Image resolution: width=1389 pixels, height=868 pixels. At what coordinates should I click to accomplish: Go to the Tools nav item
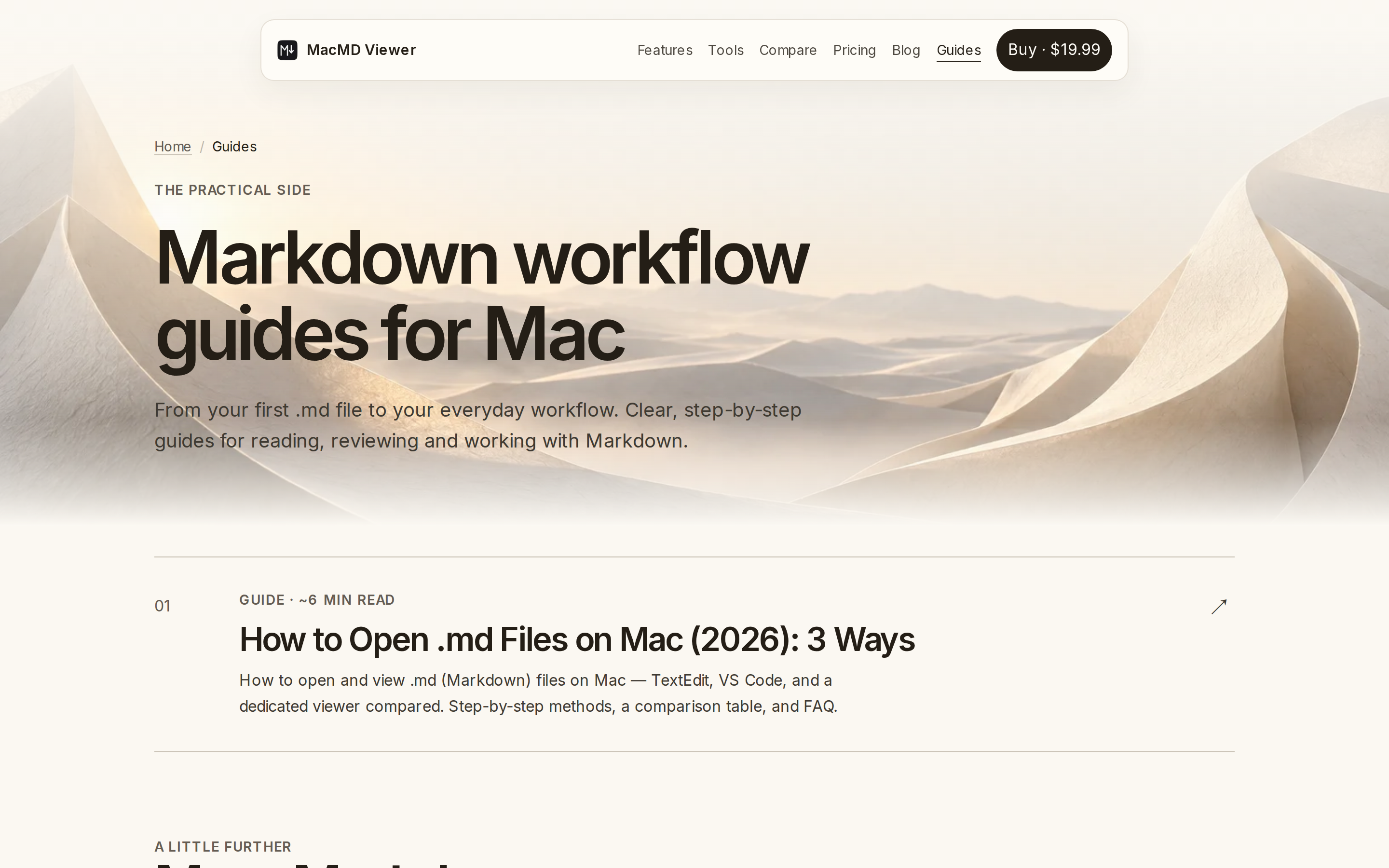click(725, 50)
